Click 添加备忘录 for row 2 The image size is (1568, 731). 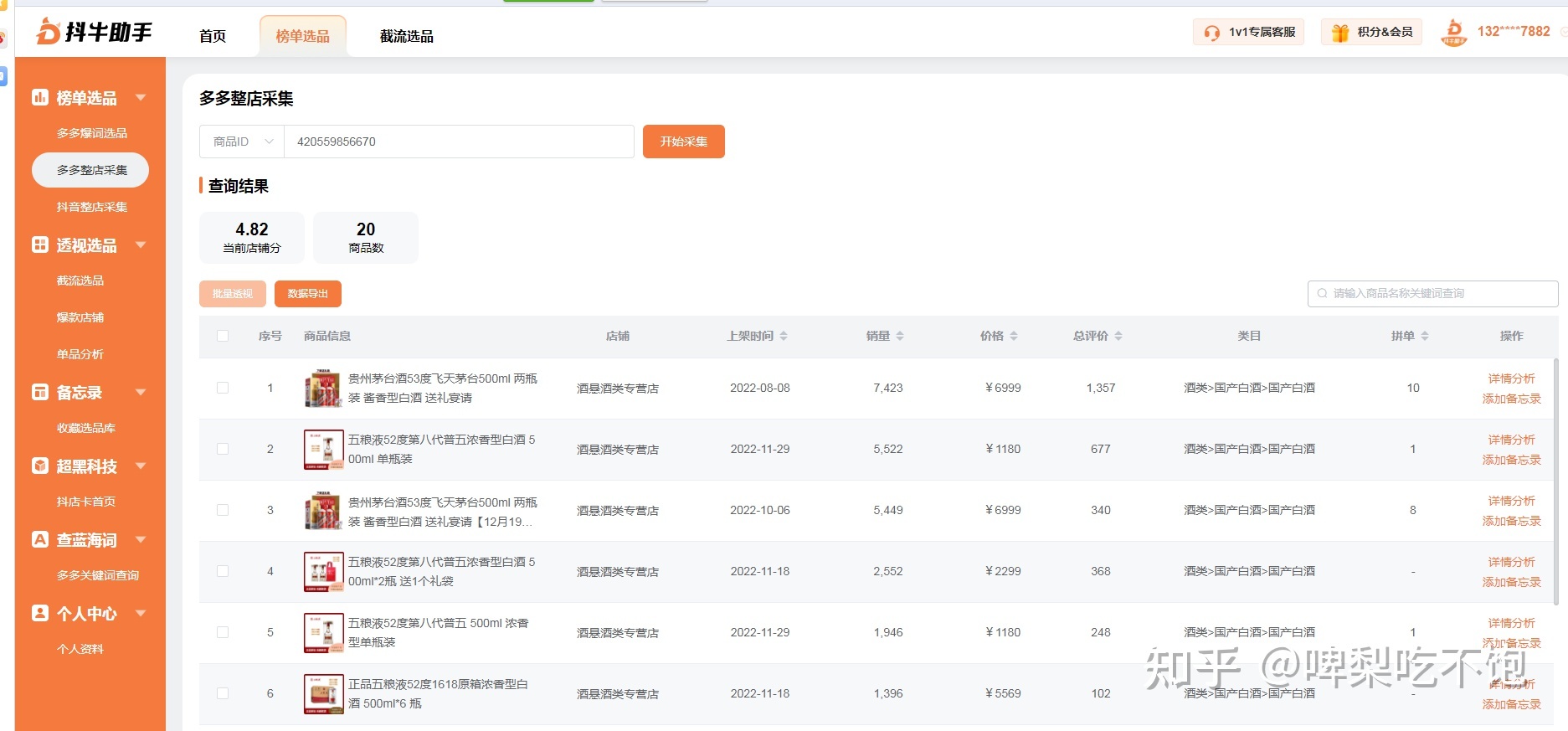tap(1511, 460)
